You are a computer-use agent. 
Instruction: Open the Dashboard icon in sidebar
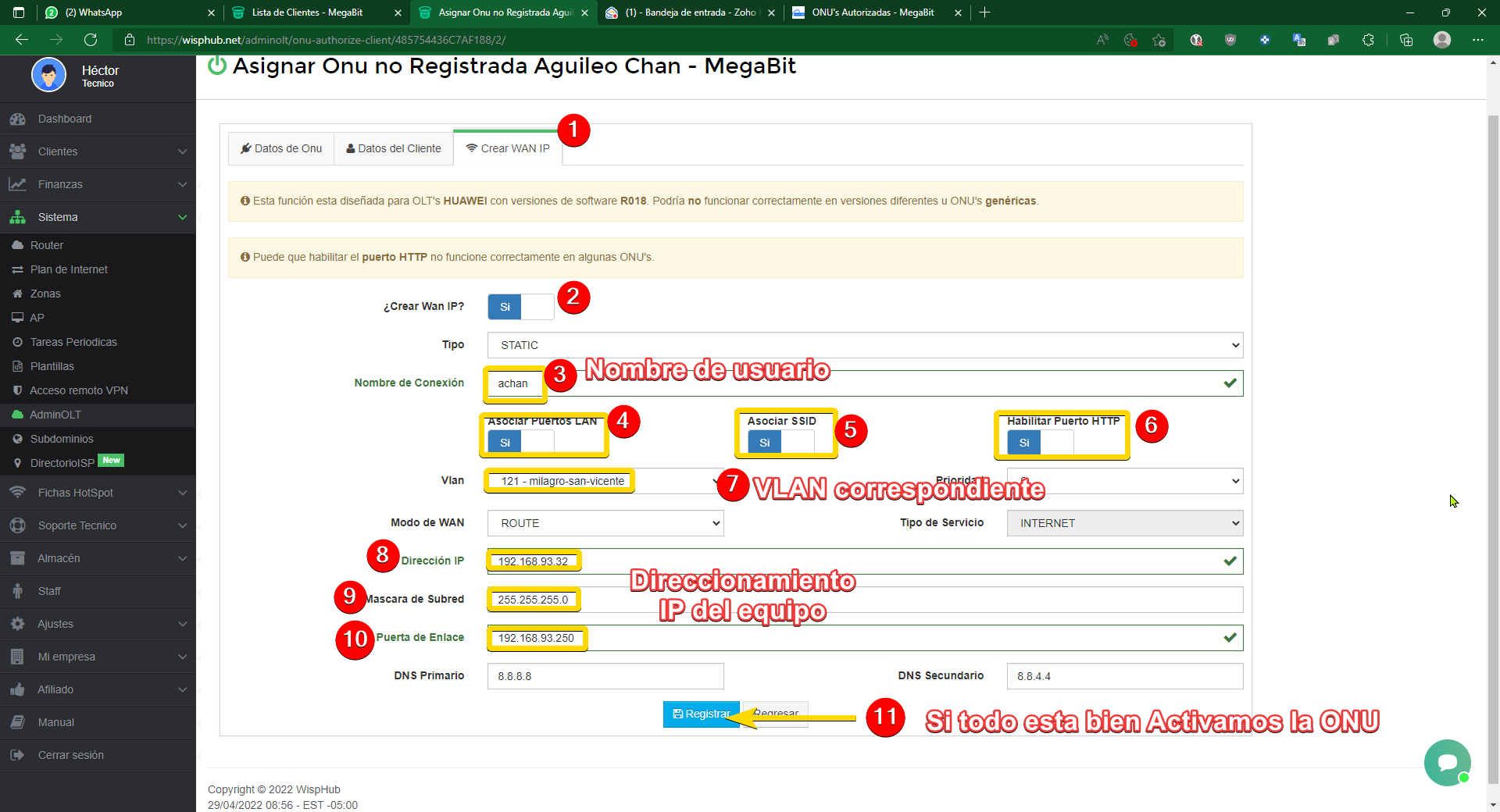[x=17, y=119]
